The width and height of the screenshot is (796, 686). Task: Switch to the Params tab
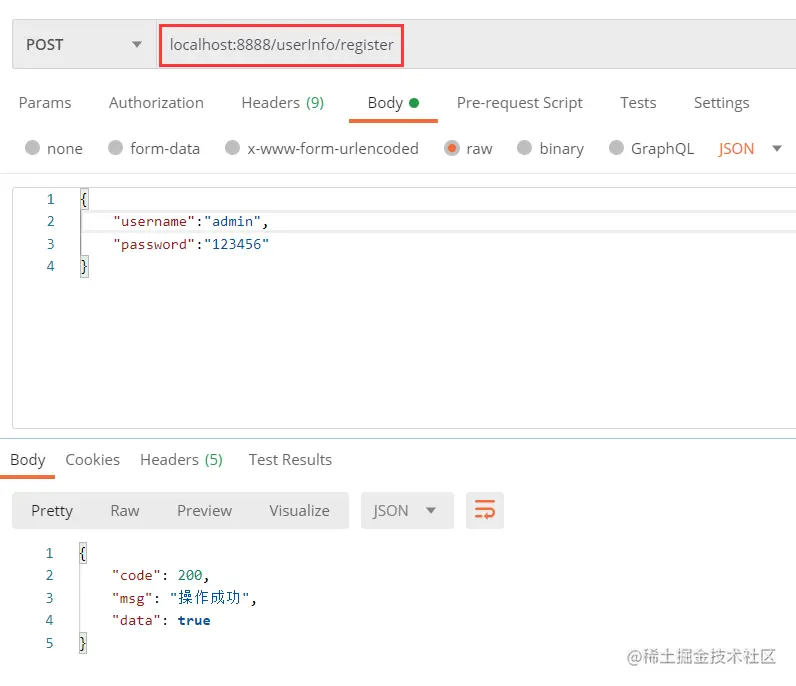45,103
